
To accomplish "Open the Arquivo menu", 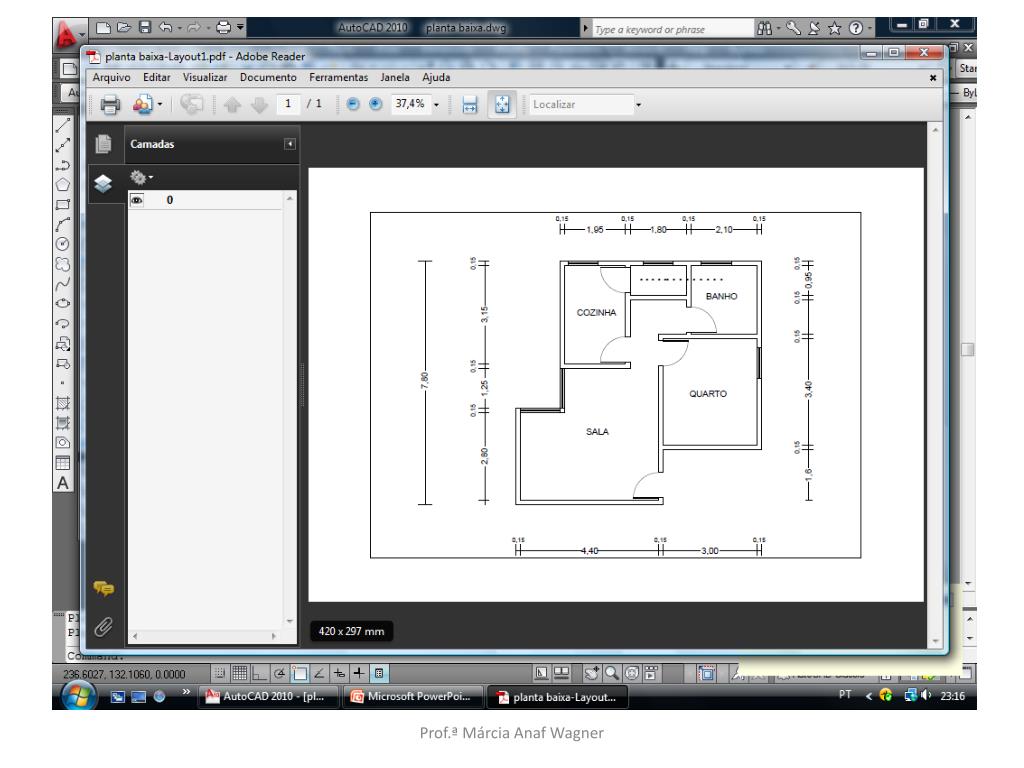I will click(x=111, y=77).
